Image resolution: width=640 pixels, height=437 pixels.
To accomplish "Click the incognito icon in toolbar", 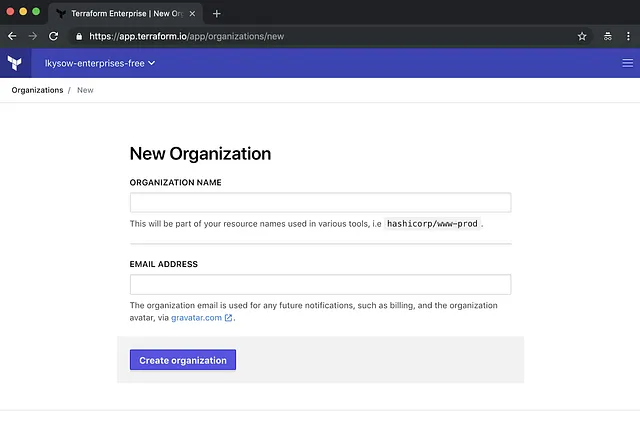I will click(608, 36).
